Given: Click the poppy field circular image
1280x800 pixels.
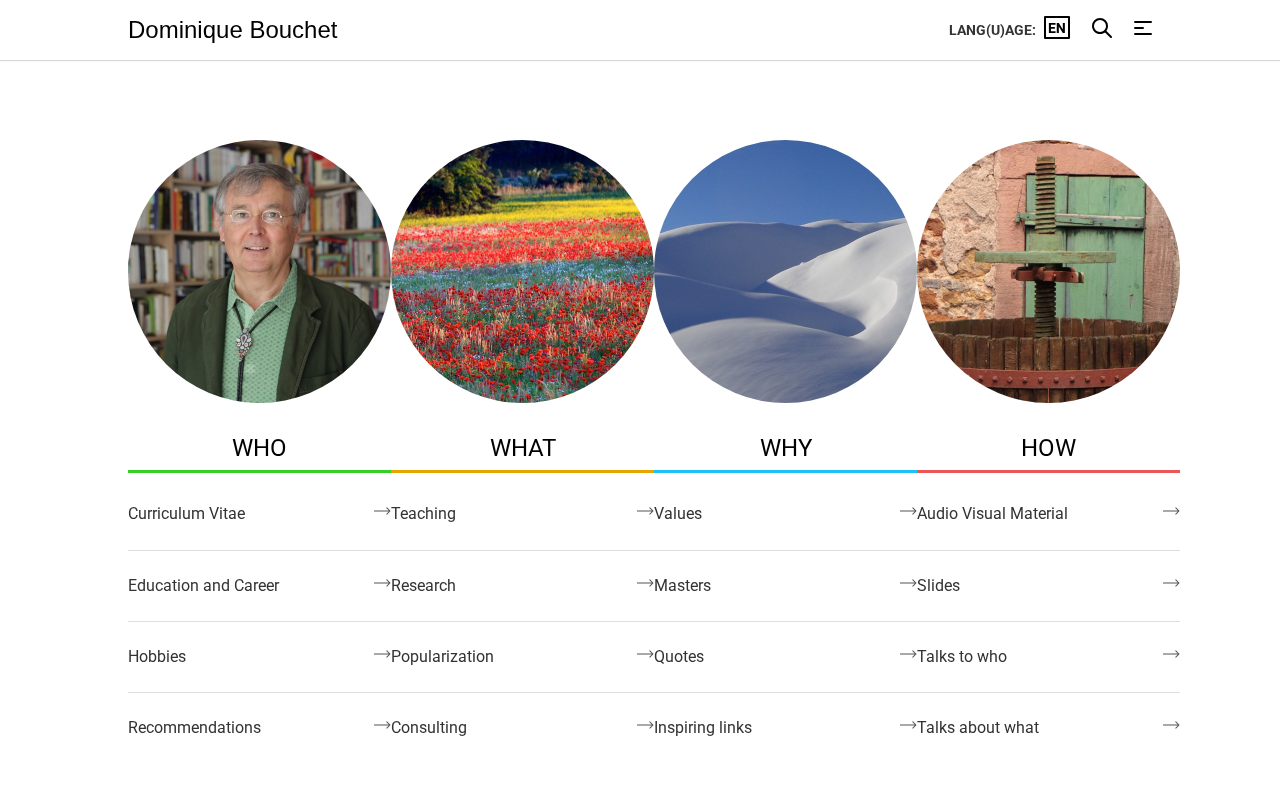Looking at the screenshot, I should (x=522, y=271).
